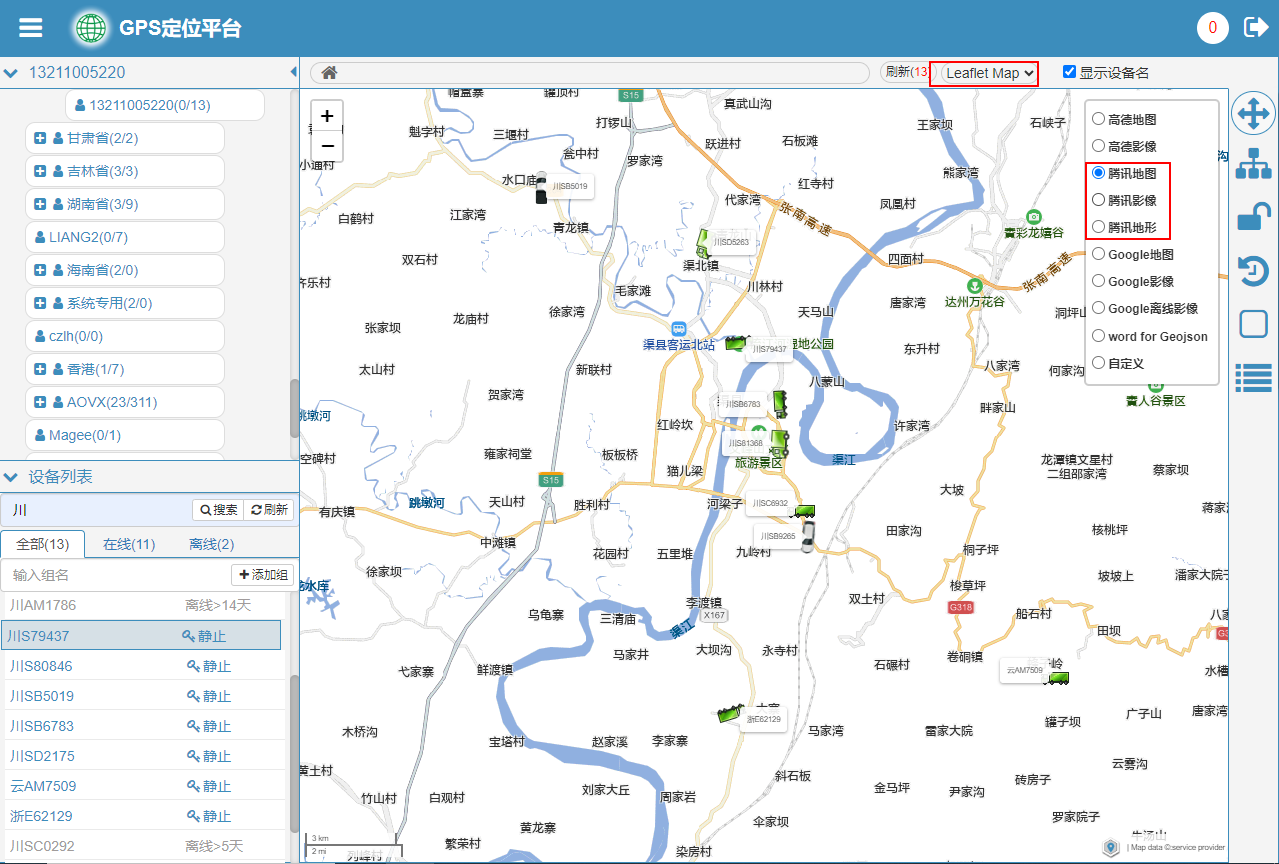Select the four-arrow pan tool icon
The image size is (1279, 864).
click(x=1253, y=114)
